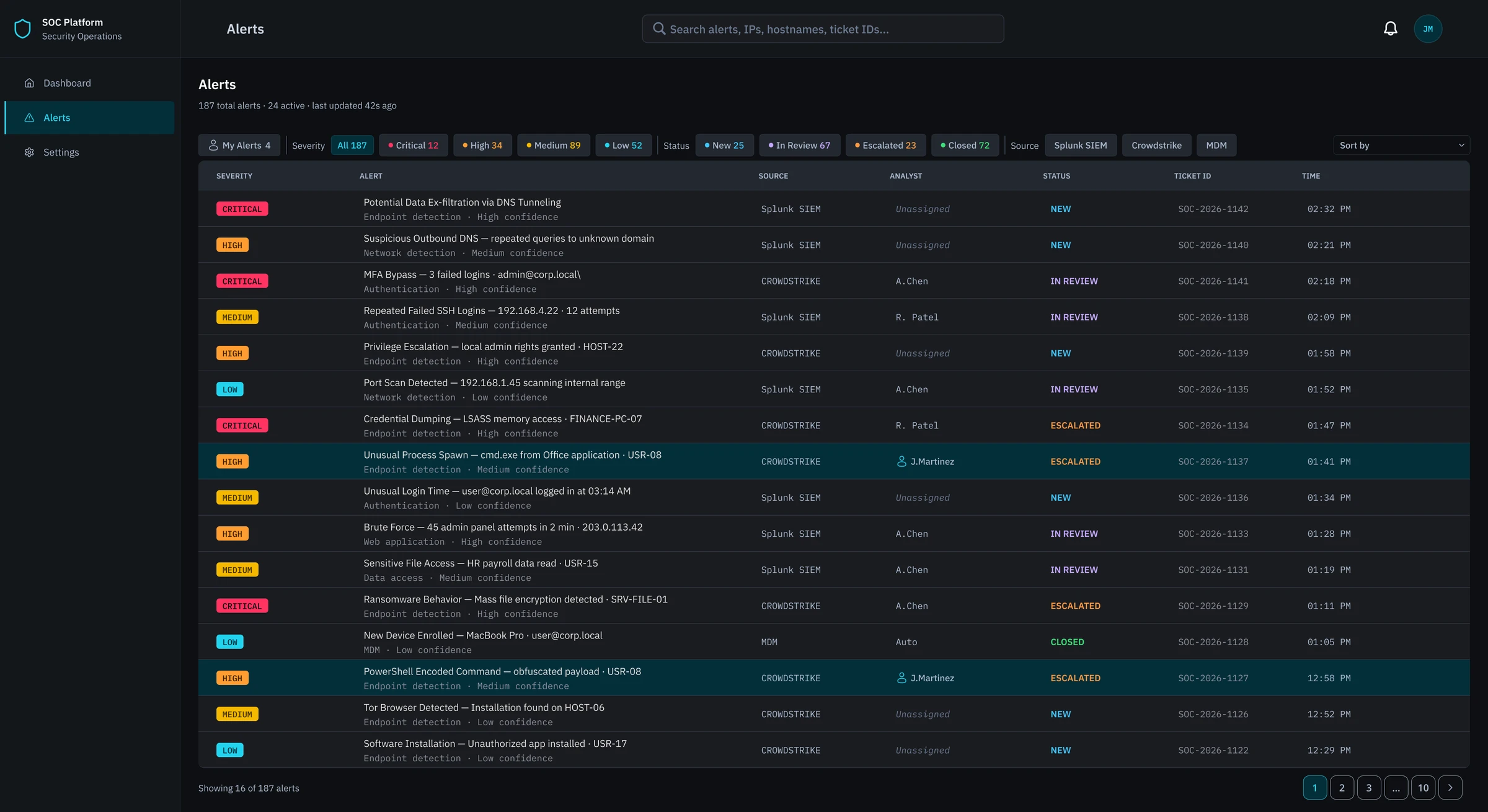Click the search magnifier icon
1488x812 pixels.
pos(659,29)
